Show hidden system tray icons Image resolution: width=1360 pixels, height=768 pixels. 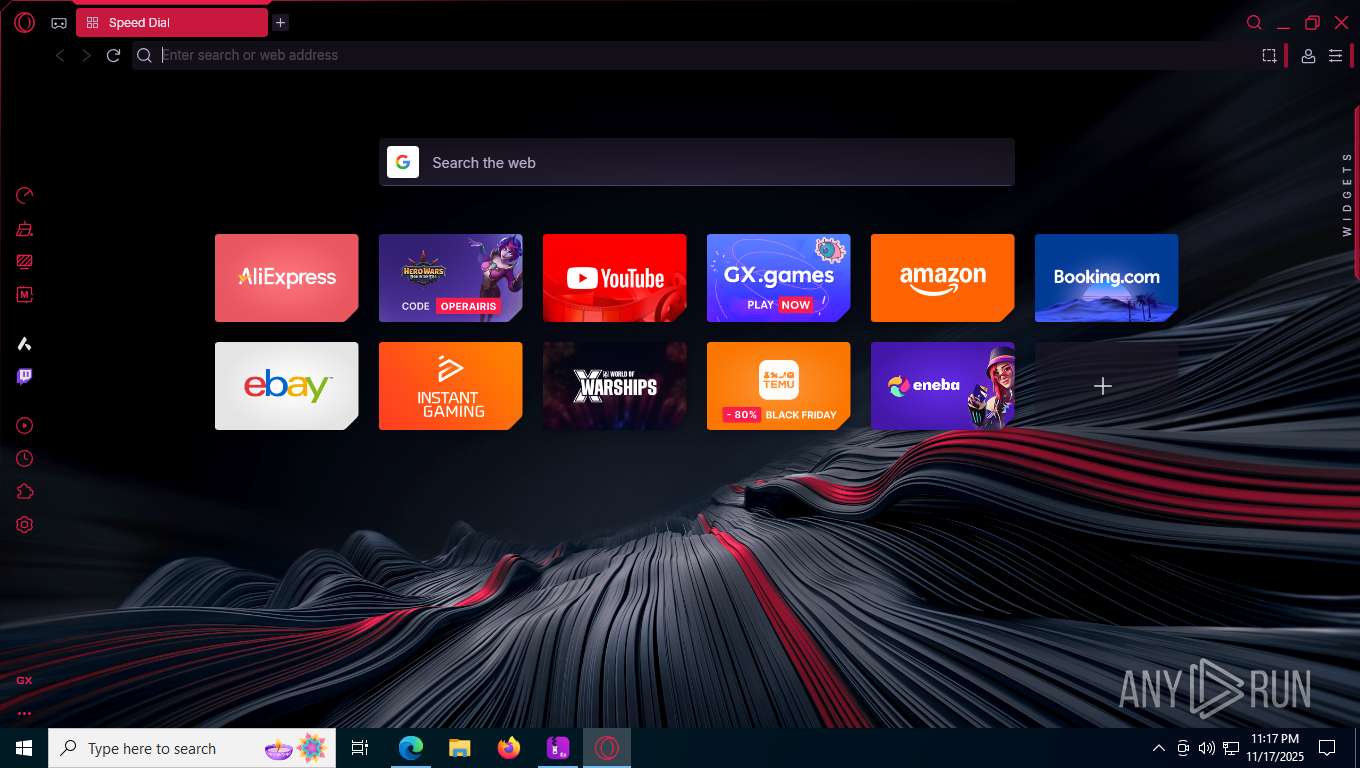(1159, 748)
